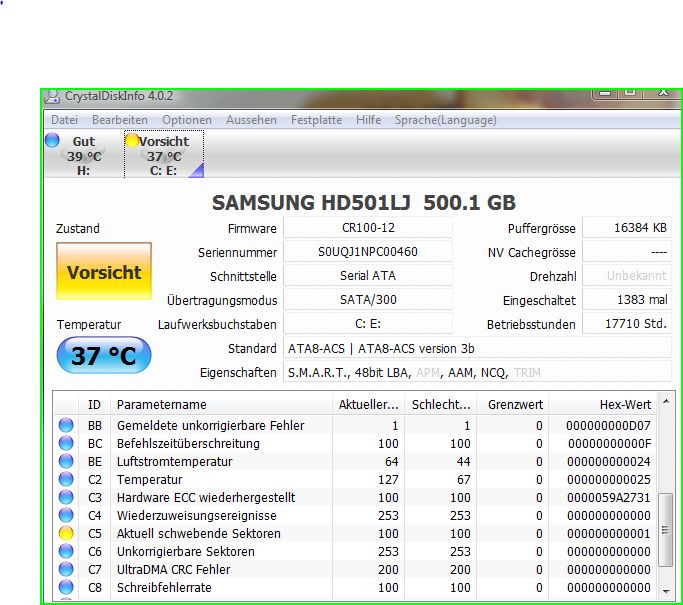Select the Temperatur row C2
683x605 pixels.
click(355, 479)
